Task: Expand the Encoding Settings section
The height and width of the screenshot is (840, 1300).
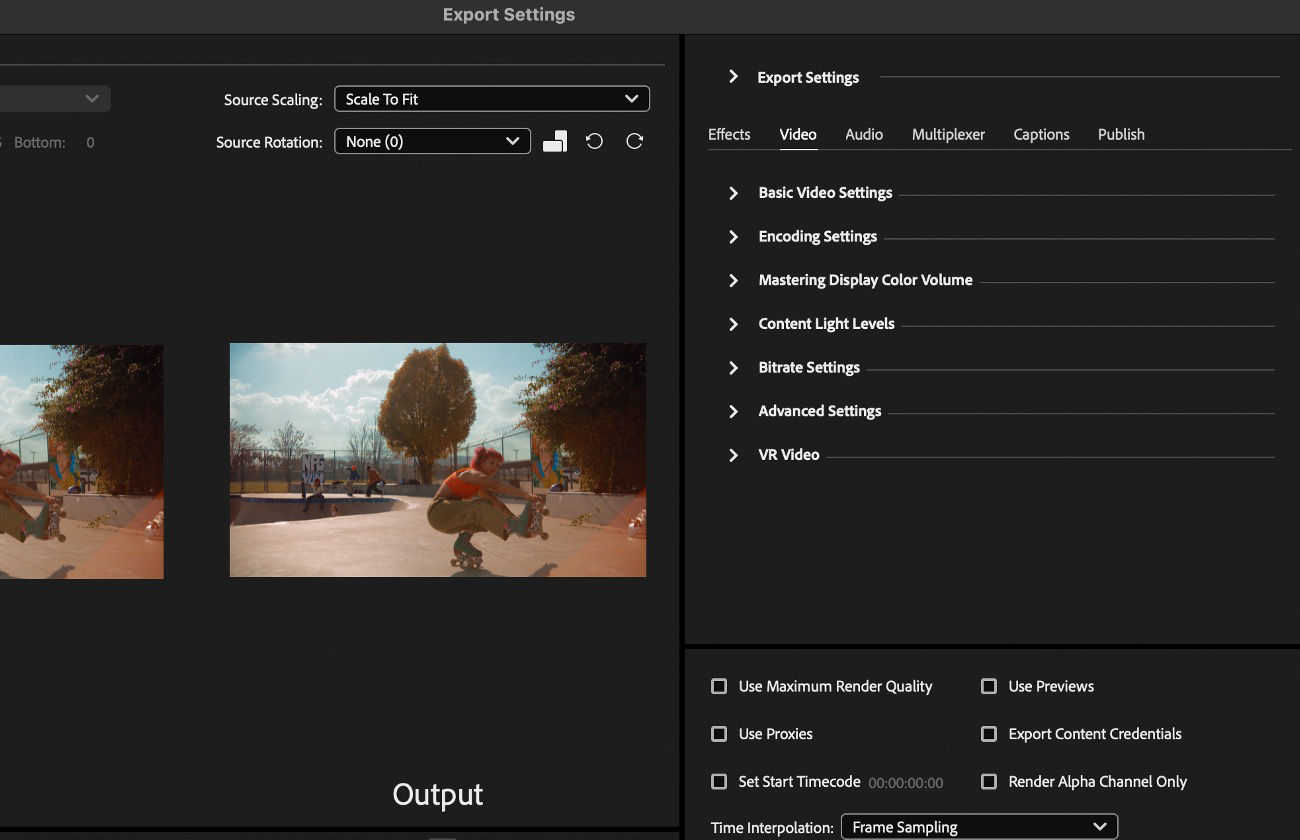Action: pyautogui.click(x=733, y=237)
